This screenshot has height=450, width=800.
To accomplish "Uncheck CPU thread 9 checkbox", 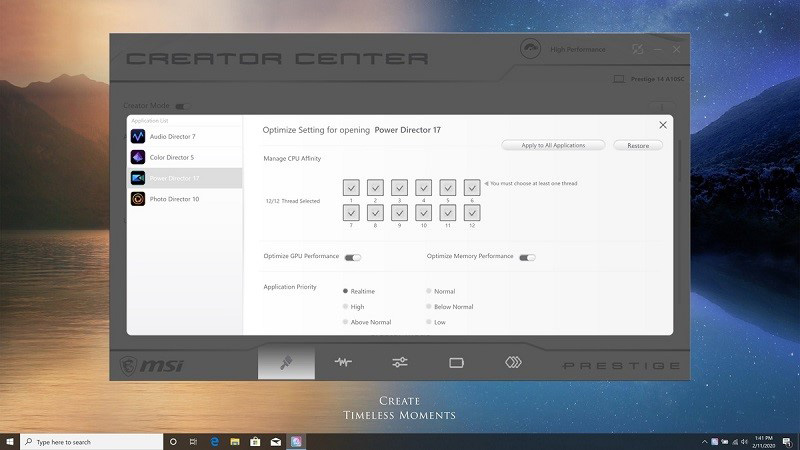I will click(399, 213).
